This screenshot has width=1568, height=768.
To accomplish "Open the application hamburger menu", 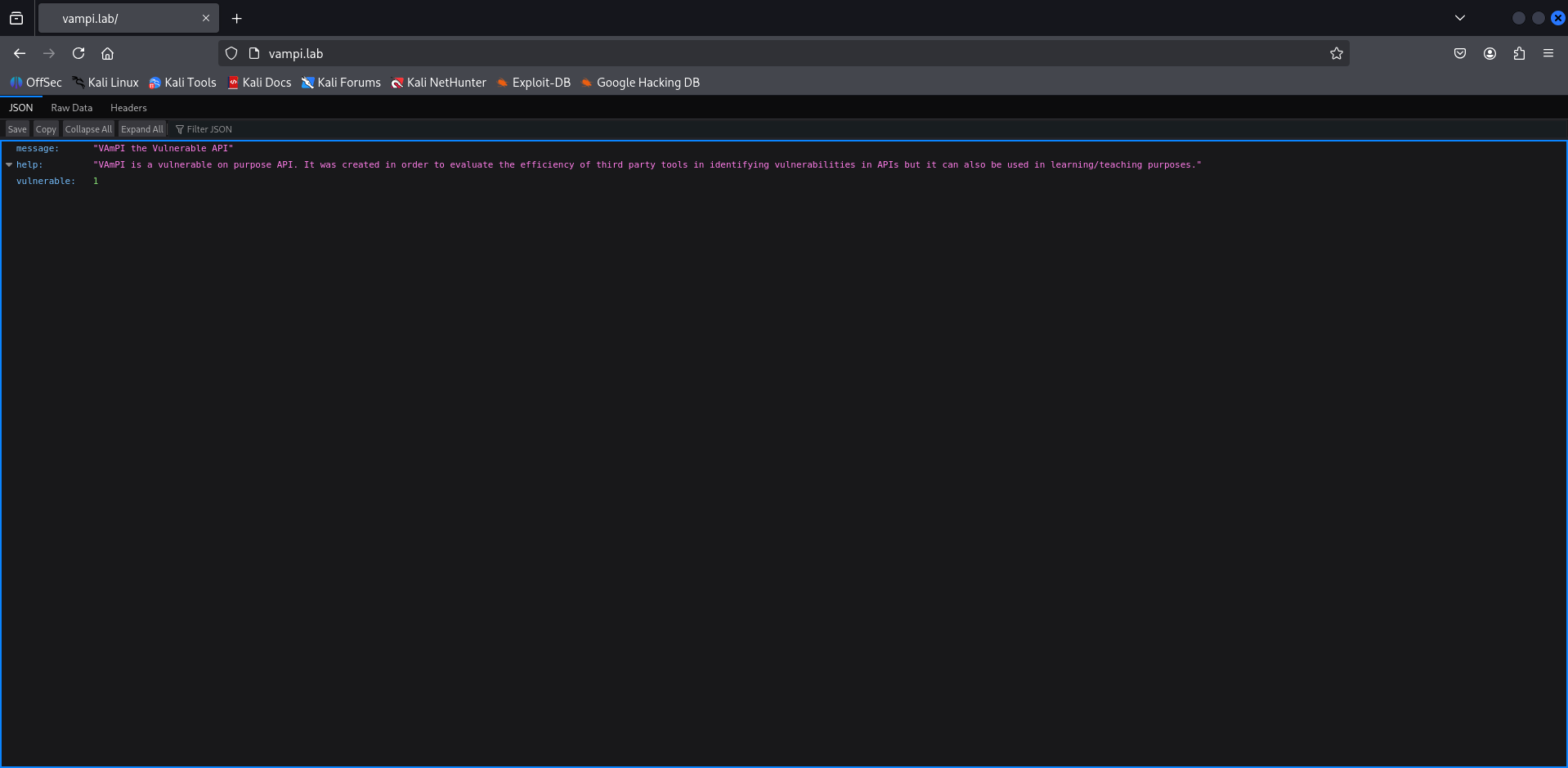I will [1548, 53].
